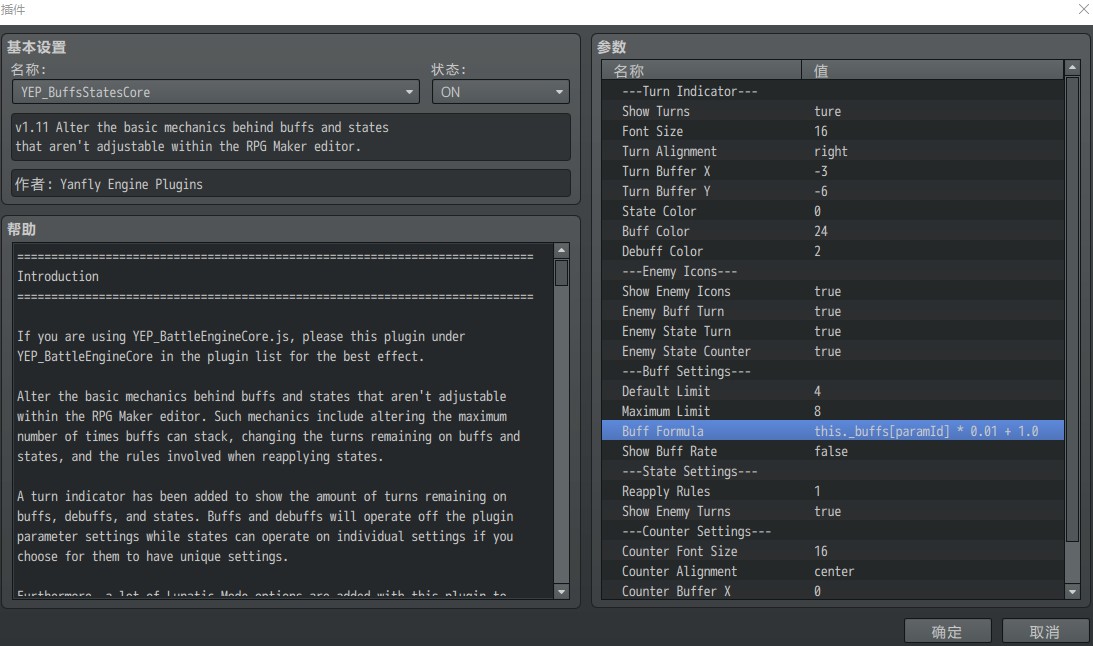Image resolution: width=1093 pixels, height=646 pixels.
Task: Click the parameter list scroll down arrow
Action: pos(1072,592)
